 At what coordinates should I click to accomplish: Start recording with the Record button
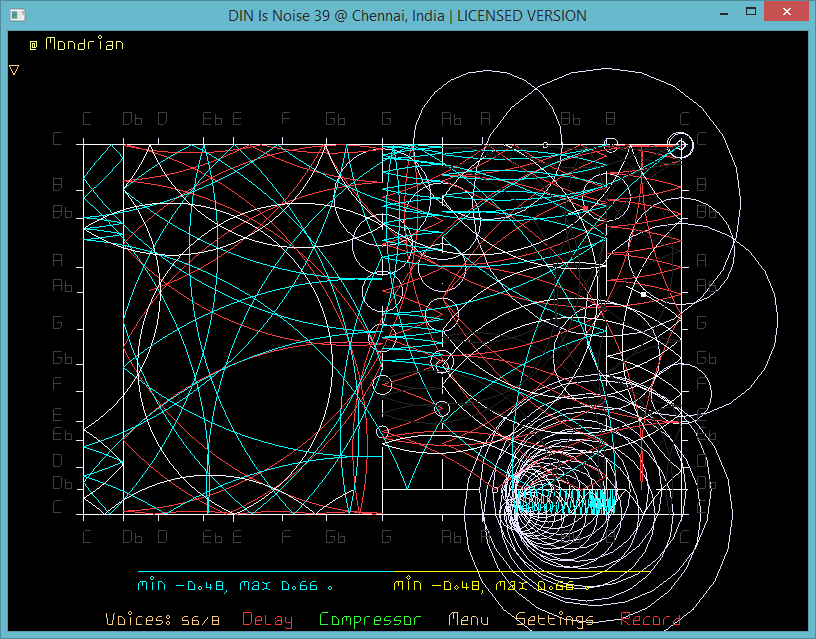click(651, 620)
